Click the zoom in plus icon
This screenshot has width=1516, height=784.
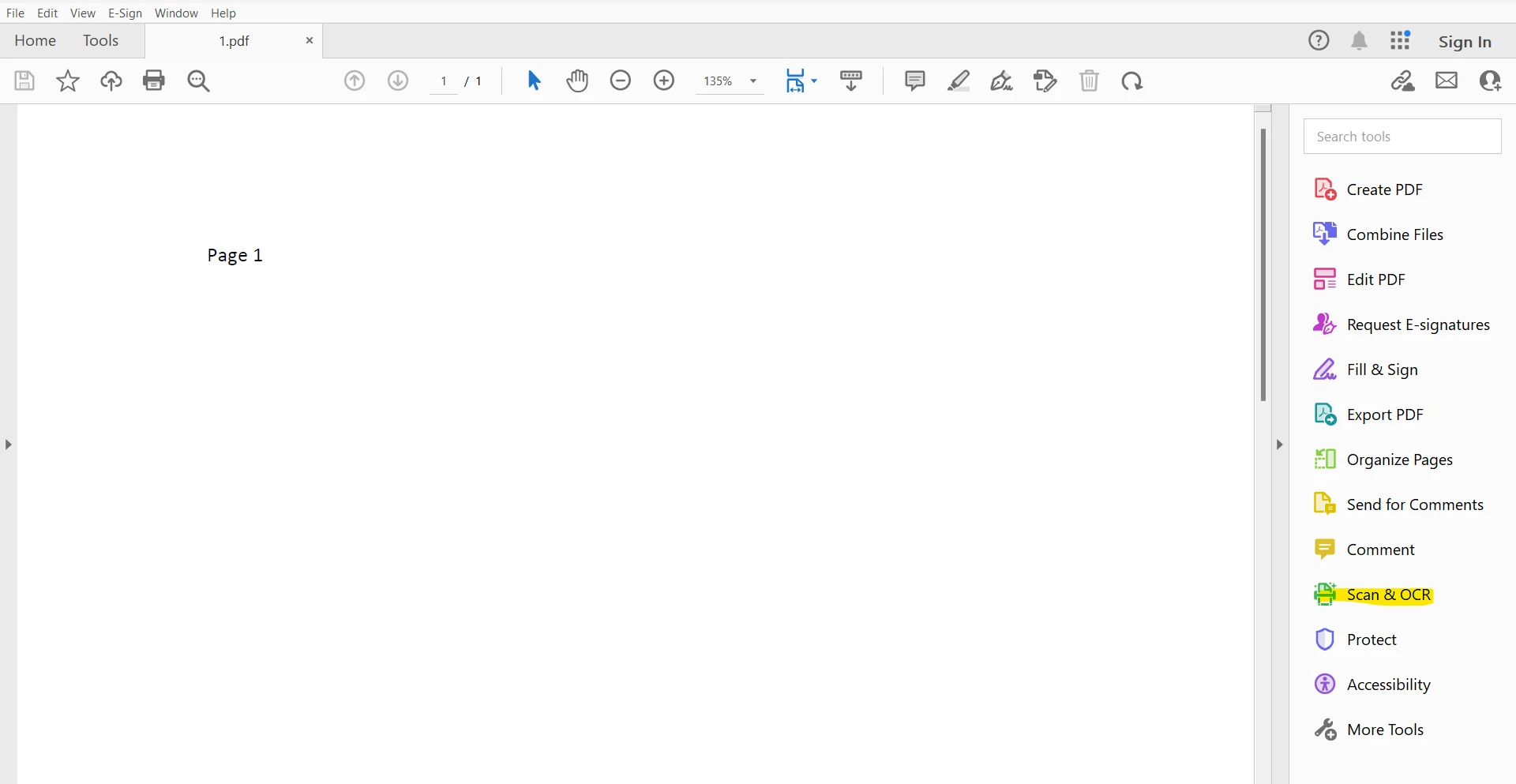point(664,81)
